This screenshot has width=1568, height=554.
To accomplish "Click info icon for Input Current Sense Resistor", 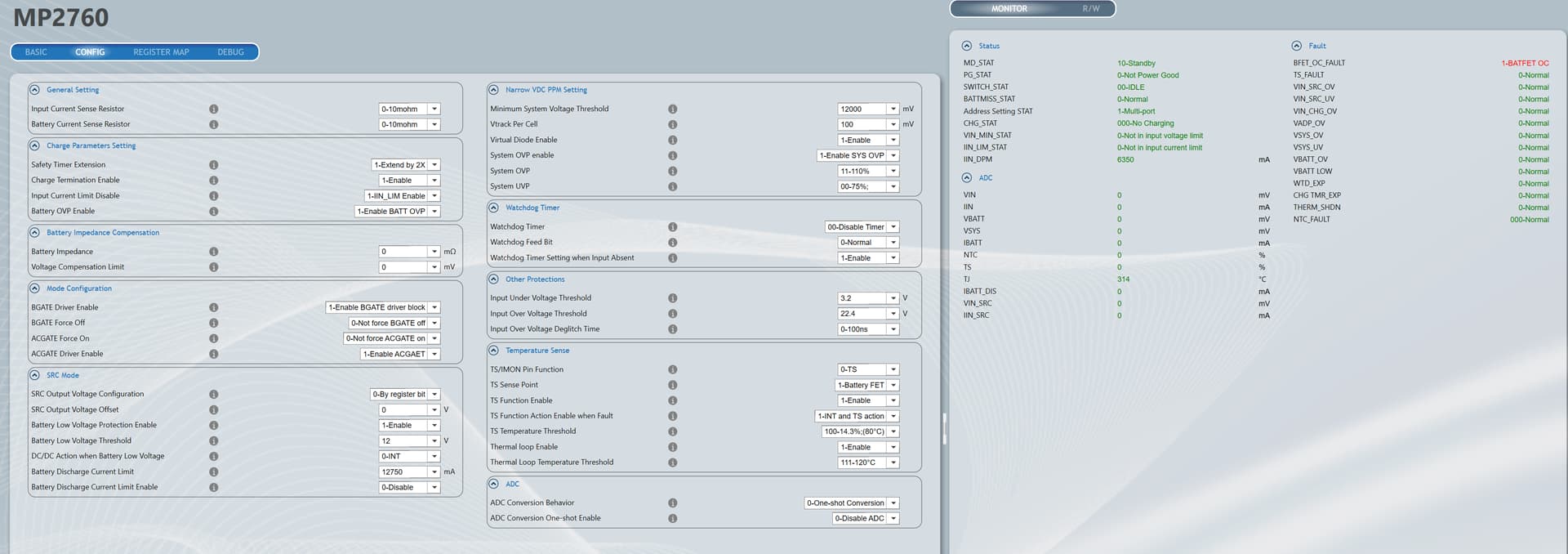I will [213, 109].
